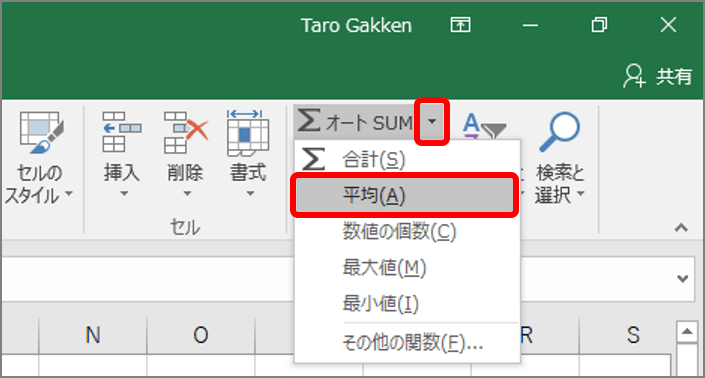The height and width of the screenshot is (378, 705).
Task: Select column O header
Action: coord(201,335)
